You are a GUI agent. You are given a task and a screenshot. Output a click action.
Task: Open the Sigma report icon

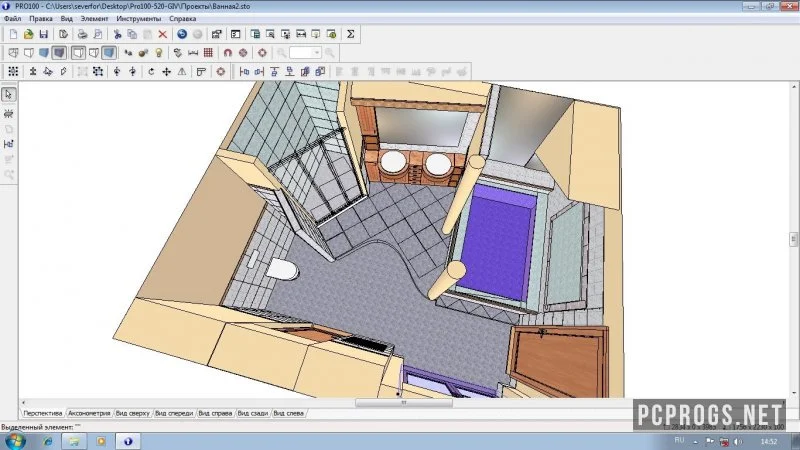click(x=351, y=34)
